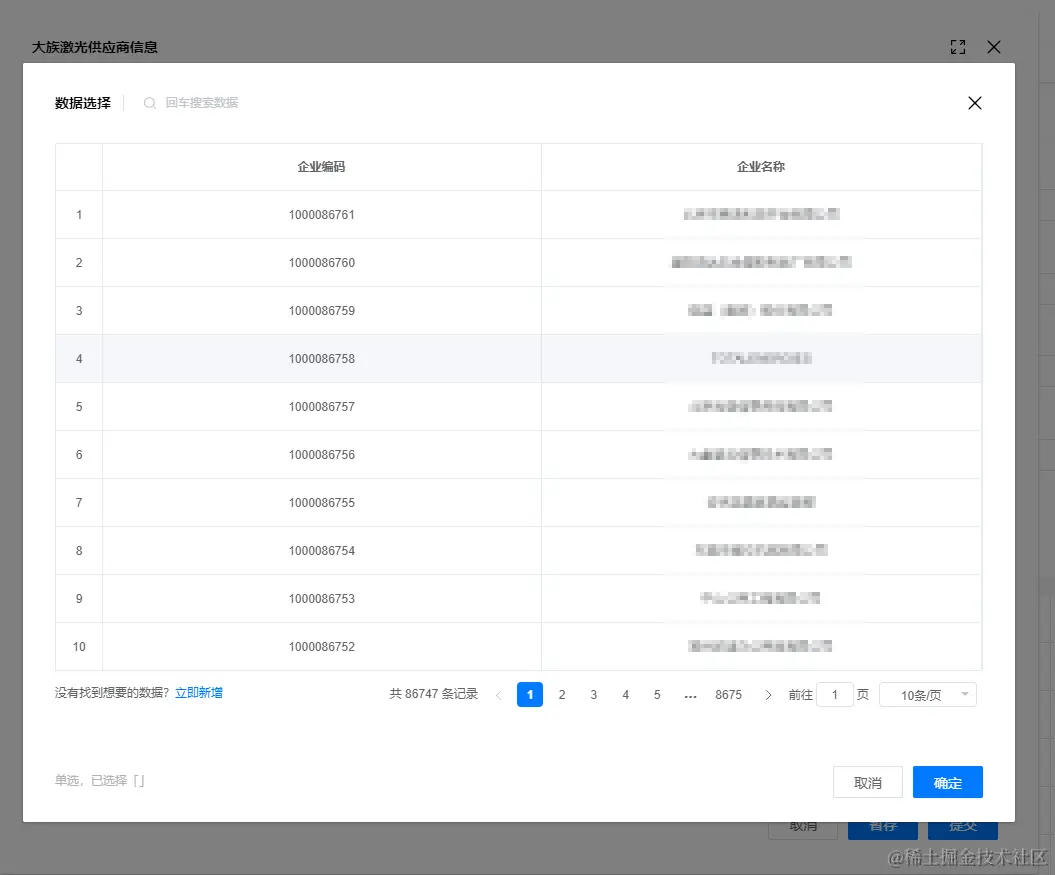Viewport: 1055px width, 875px height.
Task: Click the 立即新增 link
Action: 198,693
